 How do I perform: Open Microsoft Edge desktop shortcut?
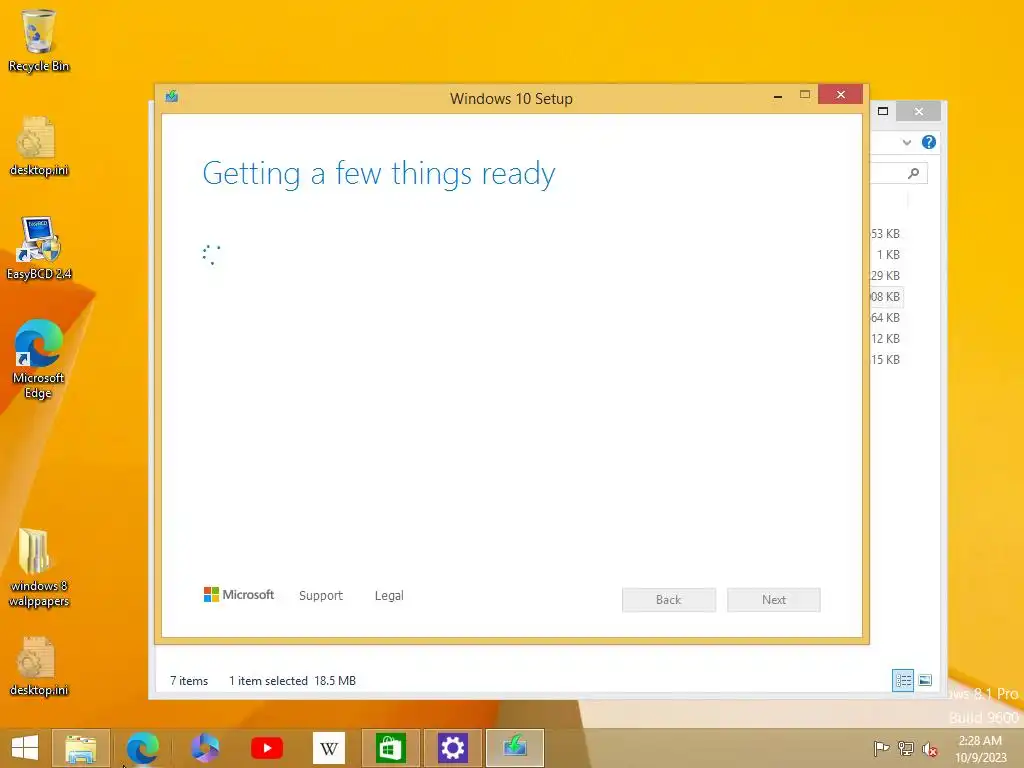pos(39,359)
